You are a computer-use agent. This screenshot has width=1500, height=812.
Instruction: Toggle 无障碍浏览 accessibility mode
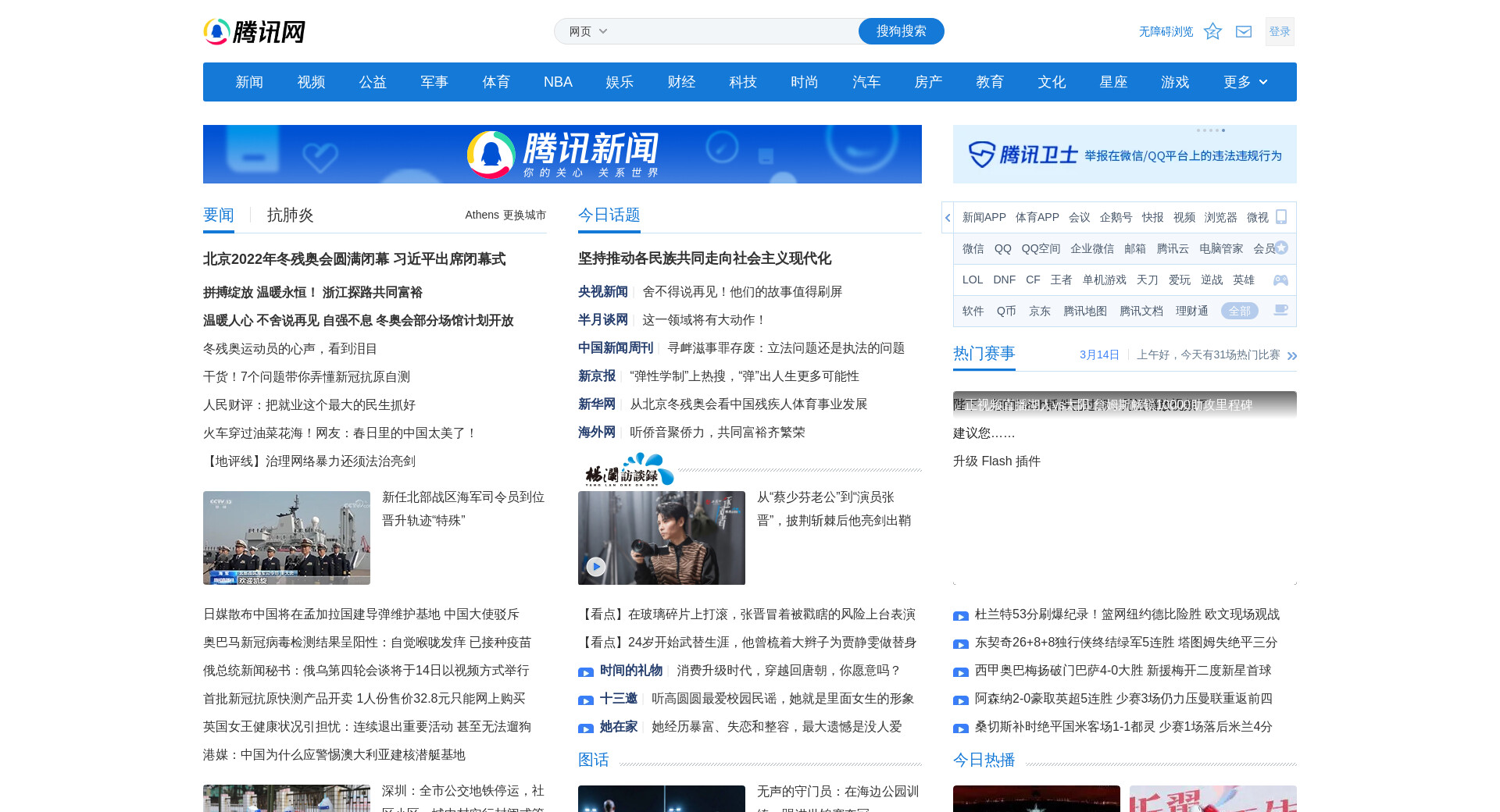point(1166,31)
